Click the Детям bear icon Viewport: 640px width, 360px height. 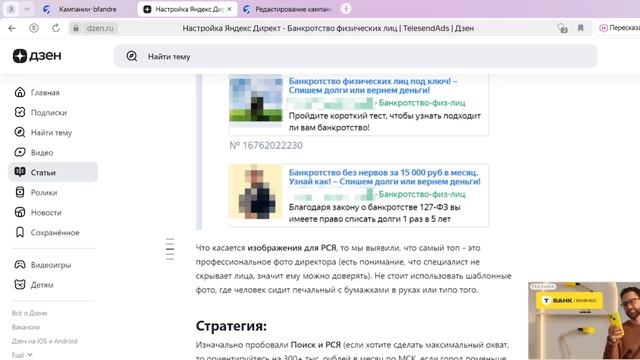click(x=20, y=284)
